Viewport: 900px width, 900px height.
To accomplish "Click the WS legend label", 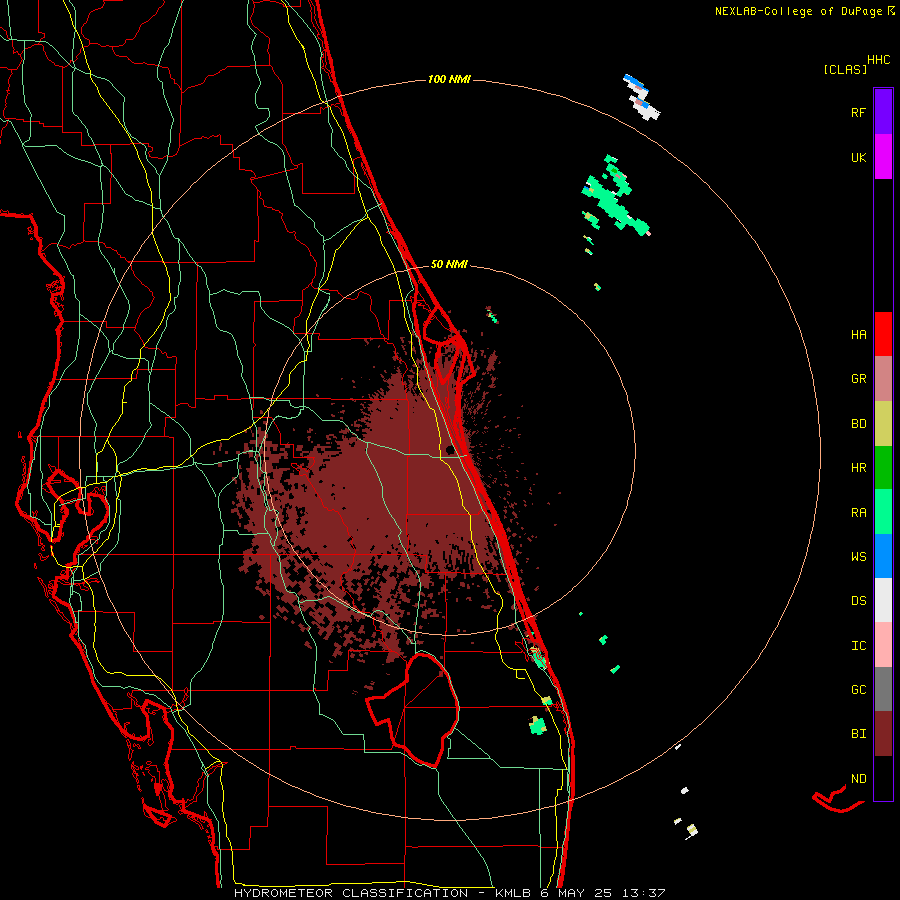I will [x=858, y=557].
